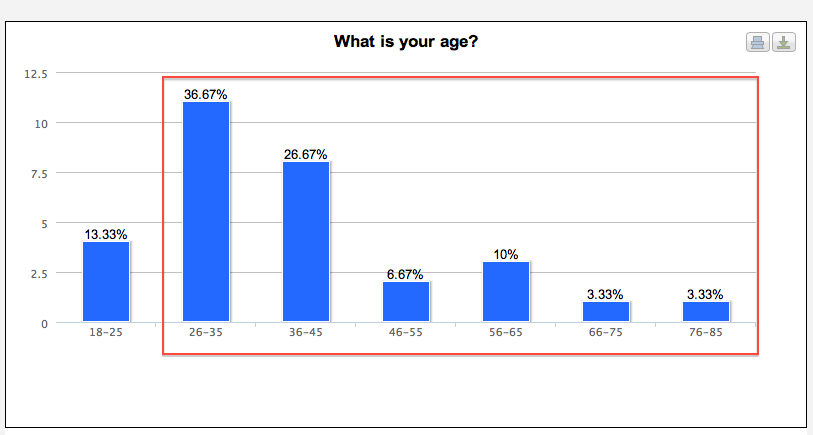This screenshot has height=435, width=813.
Task: Click the 12.5 y-axis label
Action: (36, 74)
